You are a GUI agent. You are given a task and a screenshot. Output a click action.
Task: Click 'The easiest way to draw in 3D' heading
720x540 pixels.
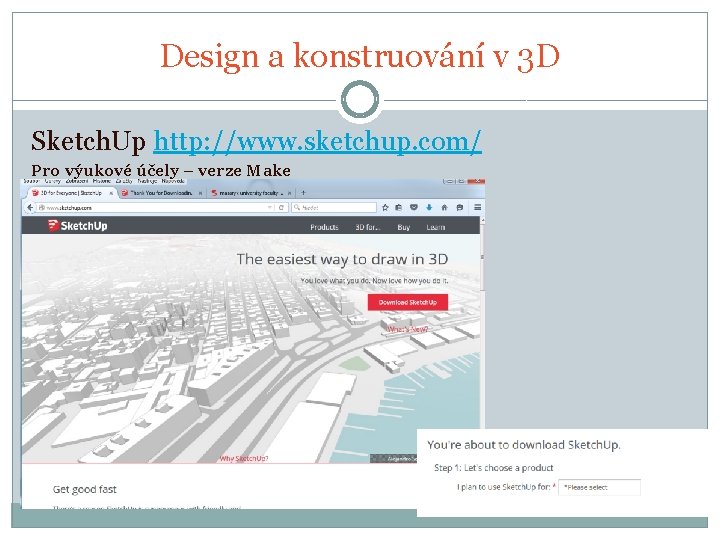click(342, 259)
